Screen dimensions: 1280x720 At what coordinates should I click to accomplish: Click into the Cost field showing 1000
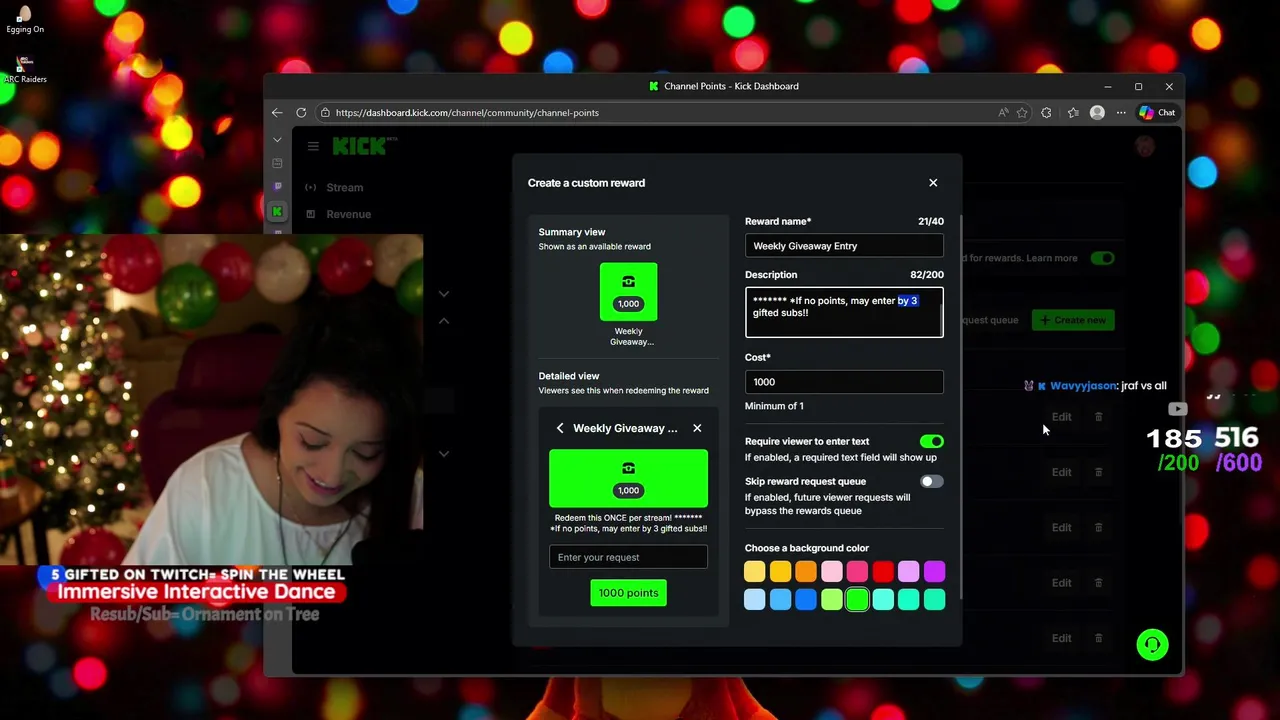(x=844, y=382)
